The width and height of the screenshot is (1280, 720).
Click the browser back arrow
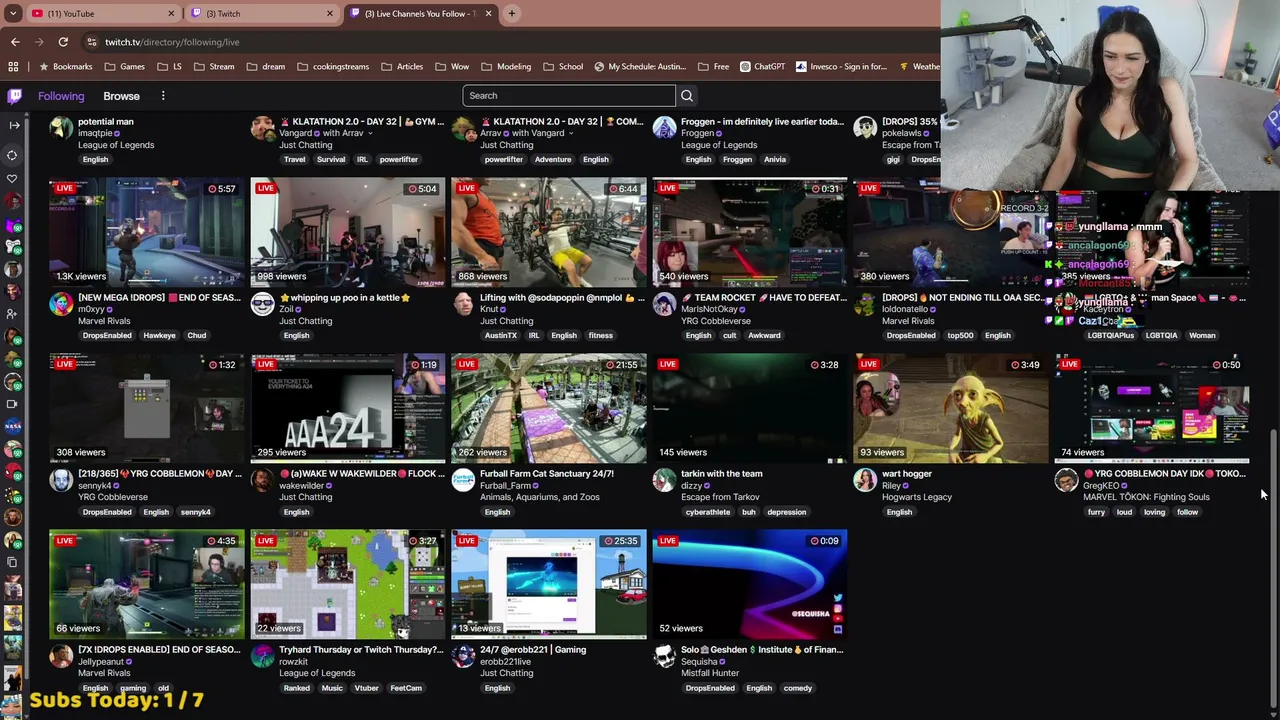point(15,42)
